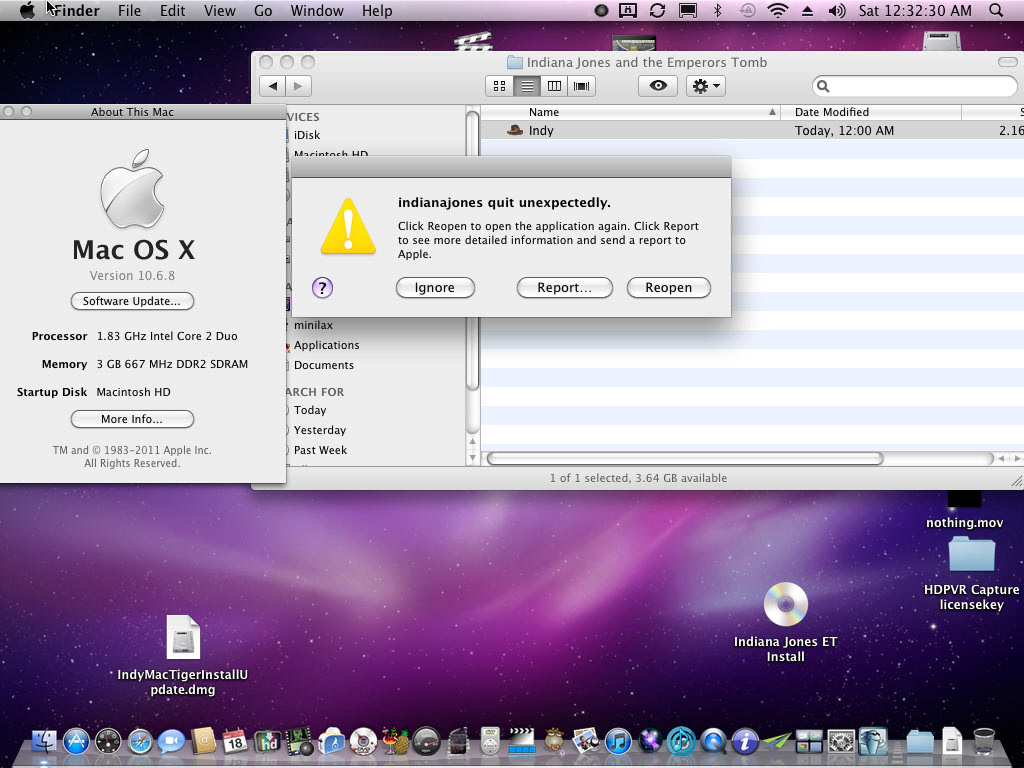This screenshot has width=1024, height=768.
Task: Click More Info… in About This Mac
Action: pos(132,419)
